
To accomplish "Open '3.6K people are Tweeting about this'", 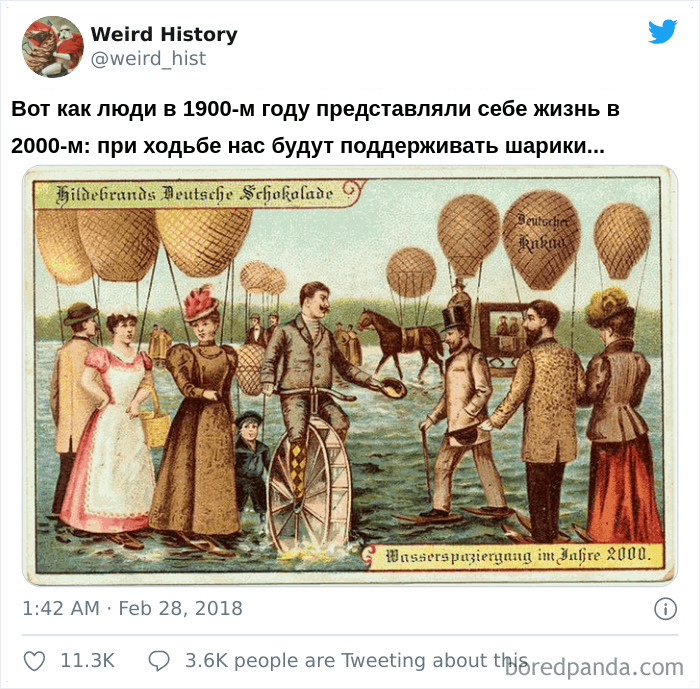I will pos(356,660).
